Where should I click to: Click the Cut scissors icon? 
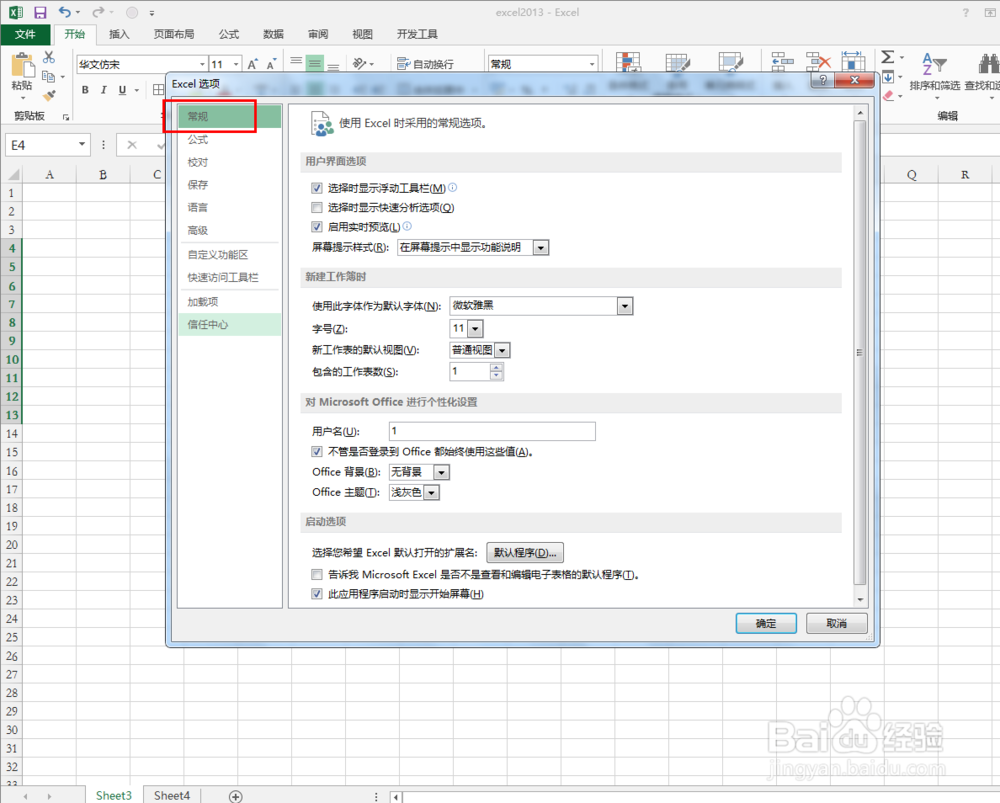[x=48, y=57]
